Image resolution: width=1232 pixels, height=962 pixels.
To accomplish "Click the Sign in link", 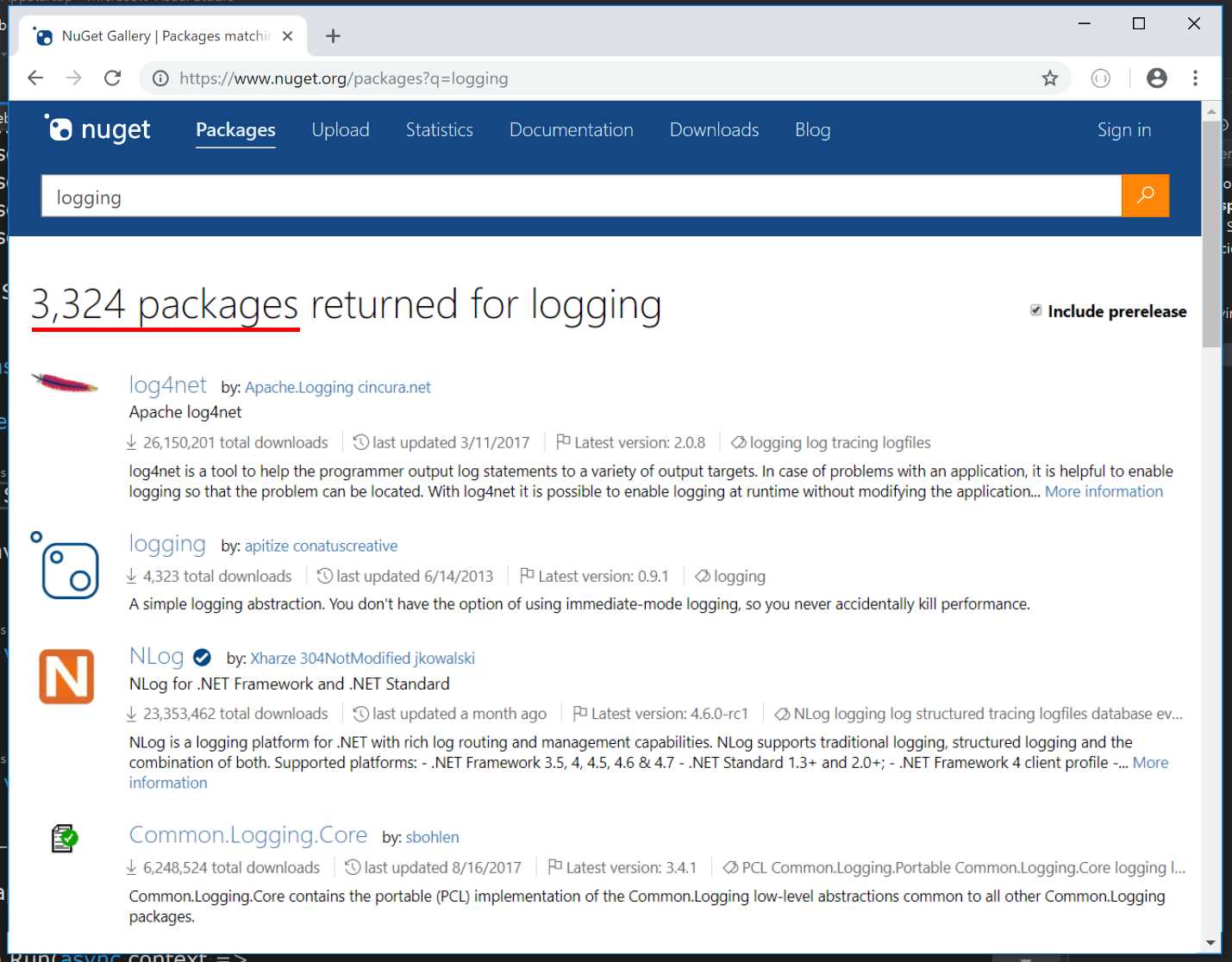I will tap(1123, 129).
